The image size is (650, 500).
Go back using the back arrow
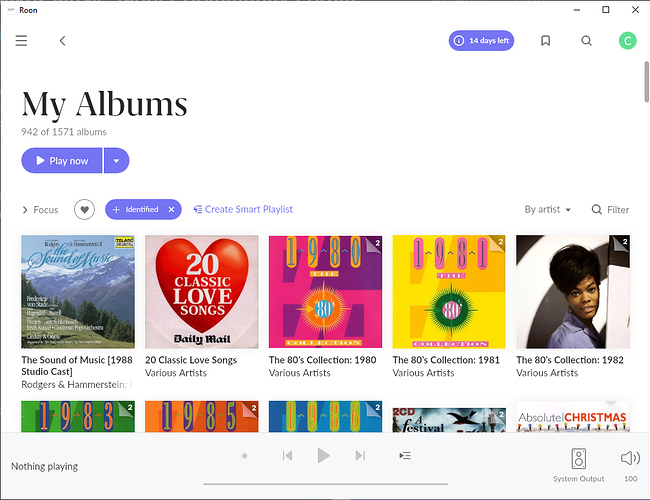tap(62, 41)
